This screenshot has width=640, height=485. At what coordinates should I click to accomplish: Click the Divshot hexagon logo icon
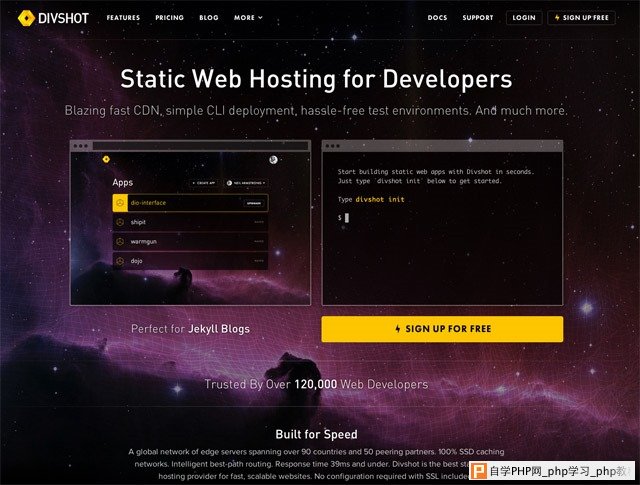tap(26, 18)
